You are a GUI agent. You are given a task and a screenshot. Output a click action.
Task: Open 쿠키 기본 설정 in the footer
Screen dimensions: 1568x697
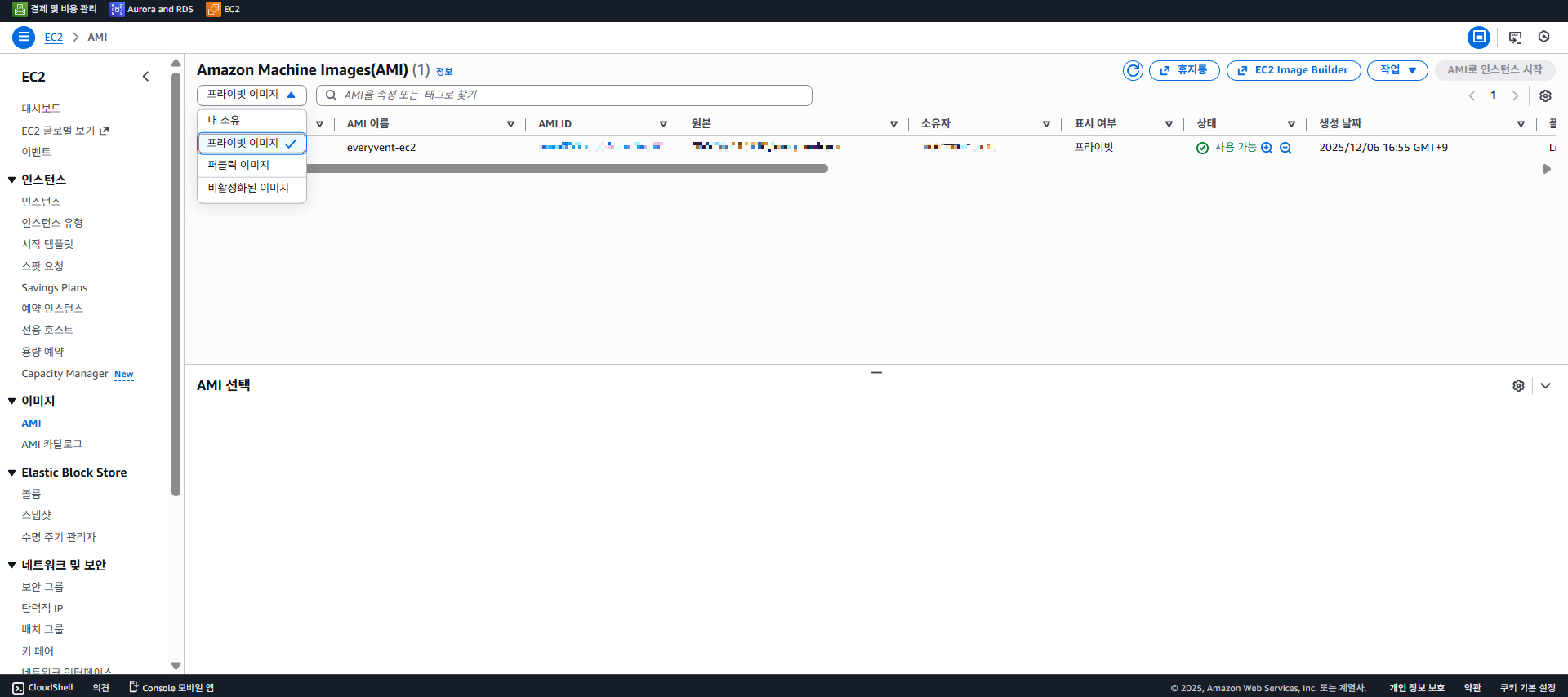[x=1527, y=688]
